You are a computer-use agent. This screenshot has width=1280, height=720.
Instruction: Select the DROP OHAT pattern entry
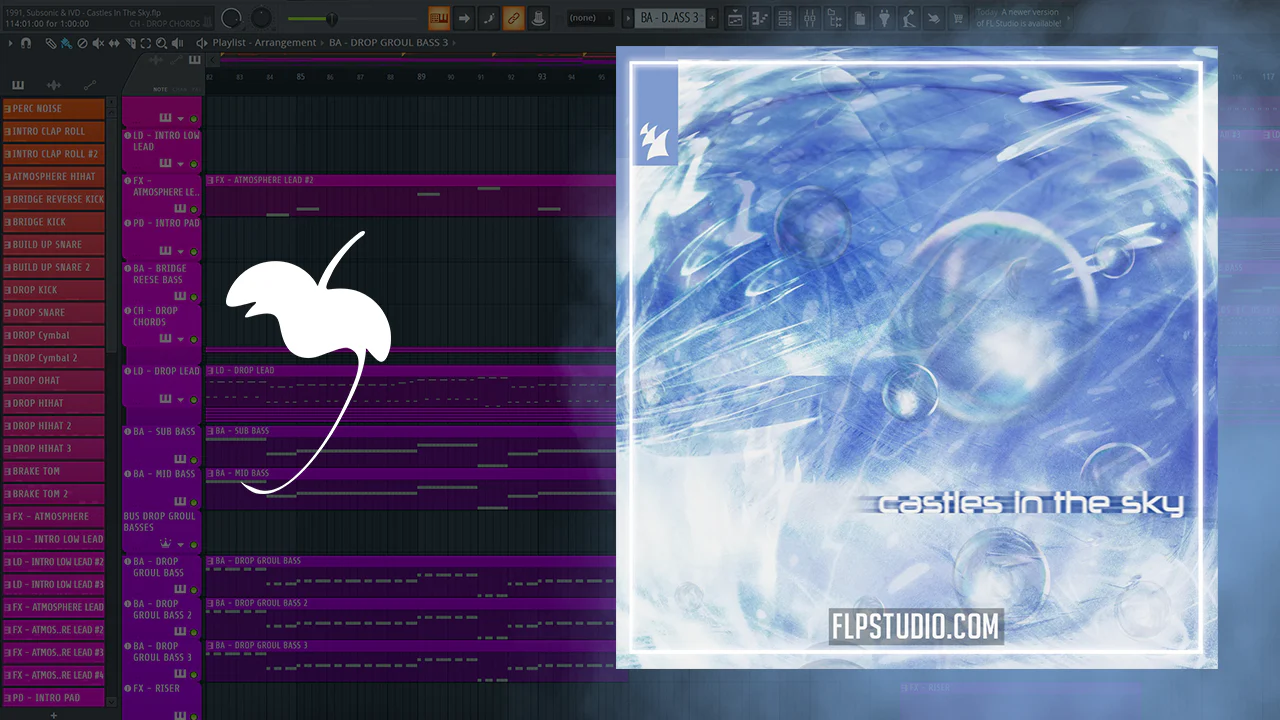tap(54, 380)
